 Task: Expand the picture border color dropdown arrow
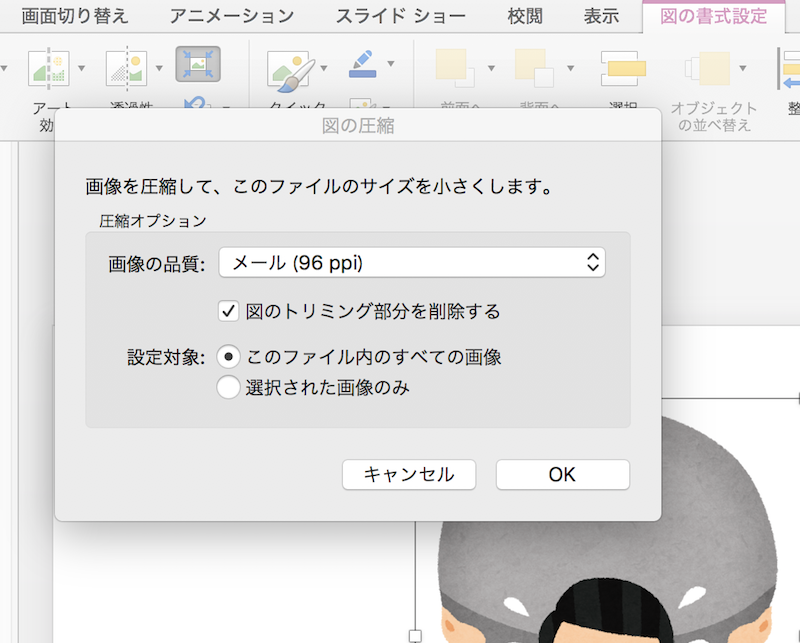pyautogui.click(x=390, y=65)
